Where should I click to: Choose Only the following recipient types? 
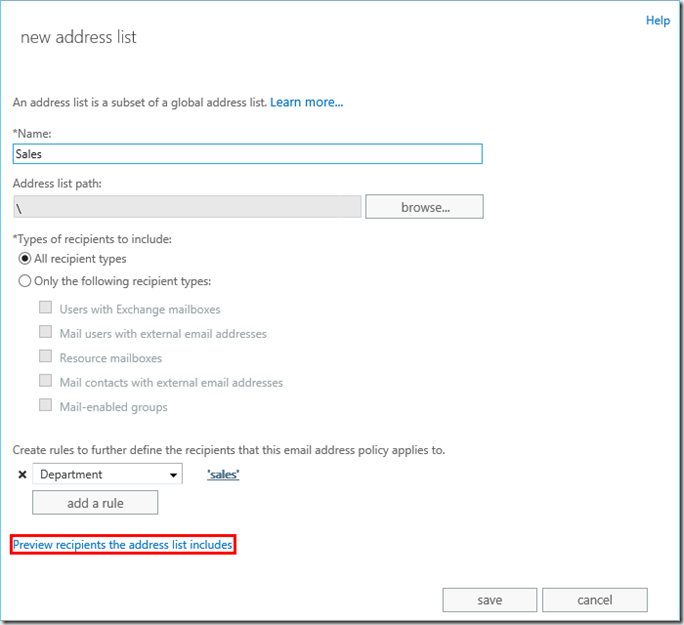(25, 281)
